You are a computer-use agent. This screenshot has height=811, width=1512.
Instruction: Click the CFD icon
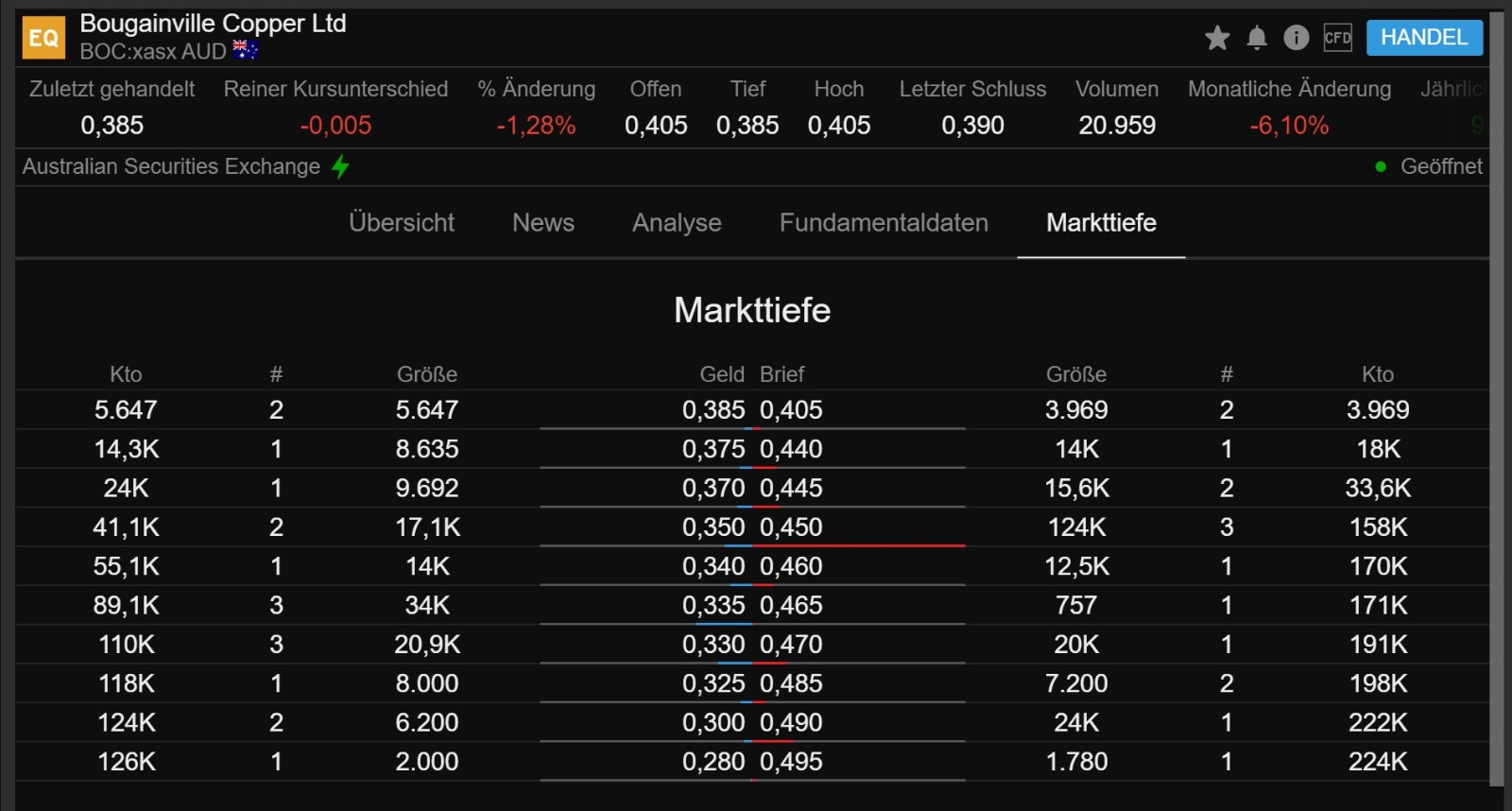tap(1338, 38)
